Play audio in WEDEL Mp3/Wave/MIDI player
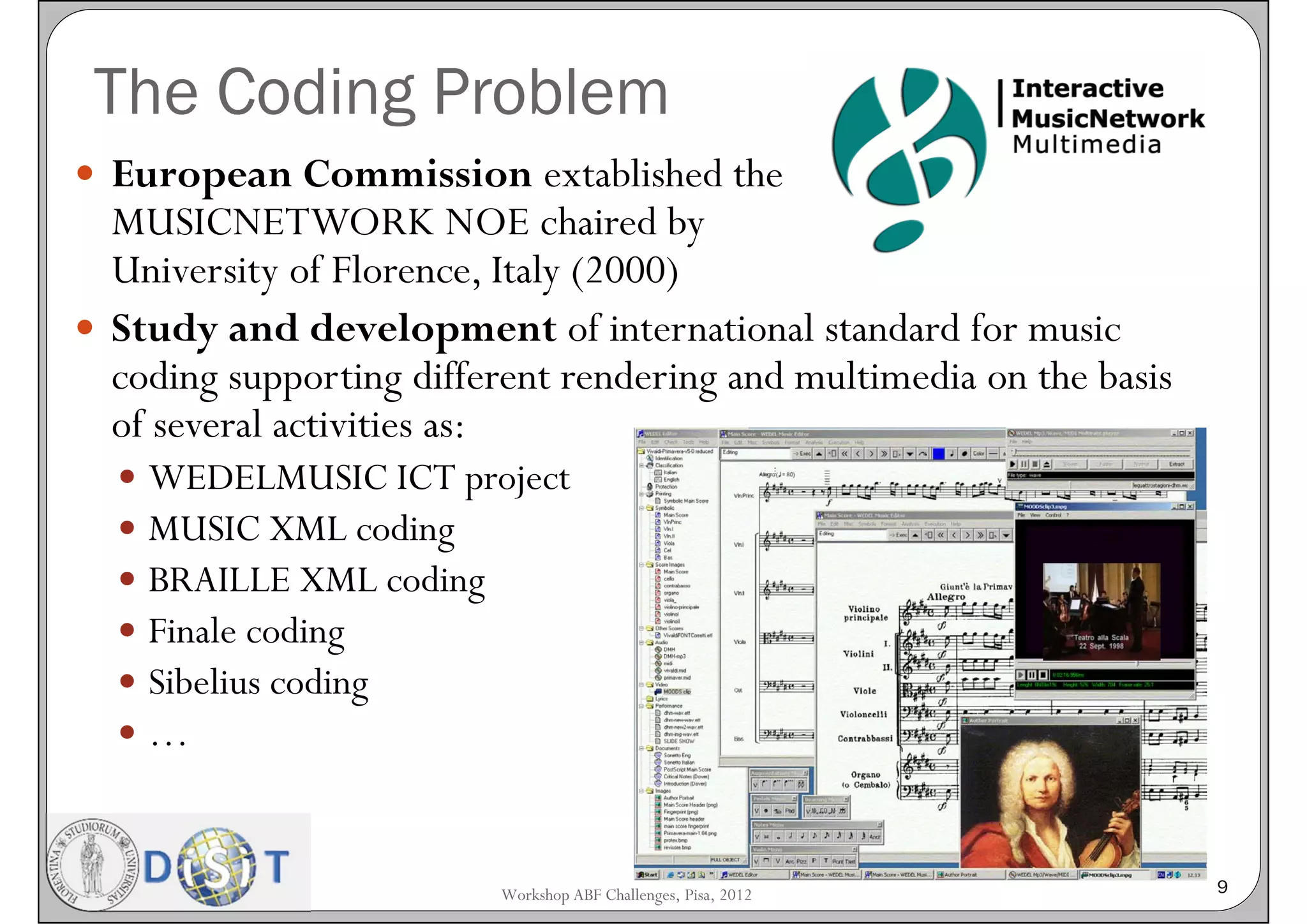Image resolution: width=1307 pixels, height=924 pixels. [x=1013, y=464]
